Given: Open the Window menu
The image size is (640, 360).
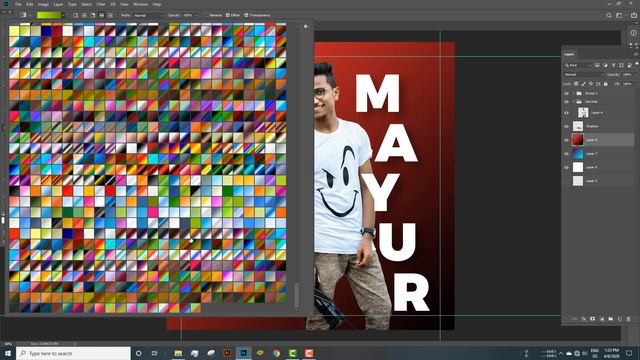Looking at the screenshot, I should click(x=140, y=4).
